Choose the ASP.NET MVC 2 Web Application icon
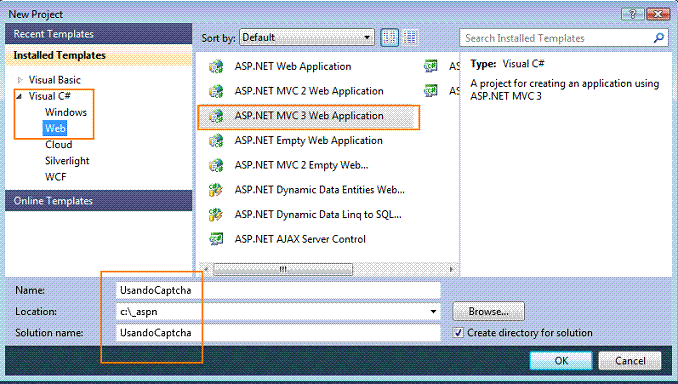This screenshot has width=678, height=384. (x=216, y=91)
